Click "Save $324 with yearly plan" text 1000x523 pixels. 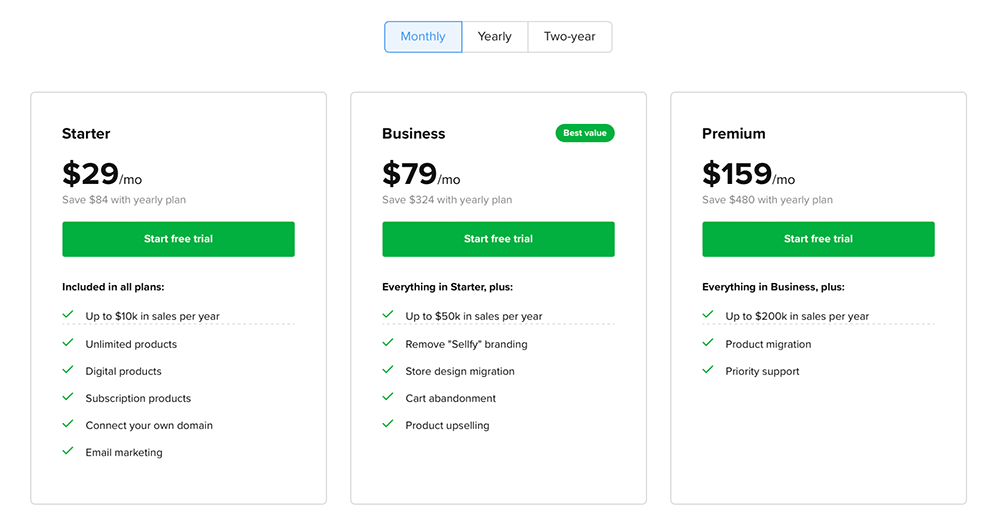point(447,200)
